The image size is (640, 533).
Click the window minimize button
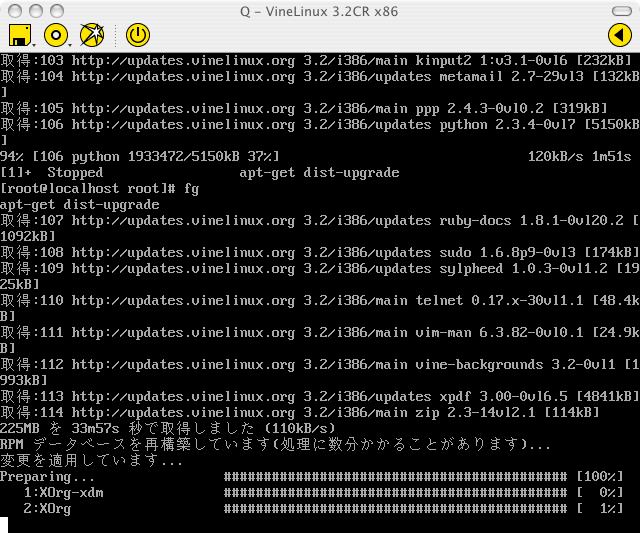(x=36, y=11)
